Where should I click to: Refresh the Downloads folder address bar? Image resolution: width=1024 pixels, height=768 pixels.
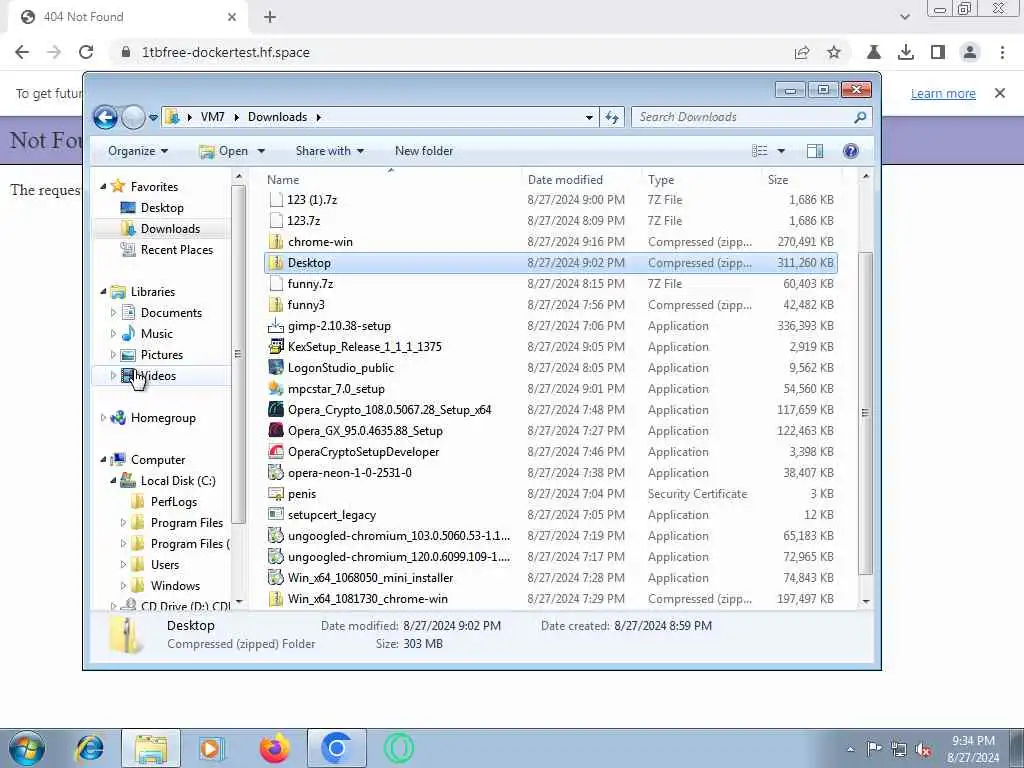tap(612, 118)
